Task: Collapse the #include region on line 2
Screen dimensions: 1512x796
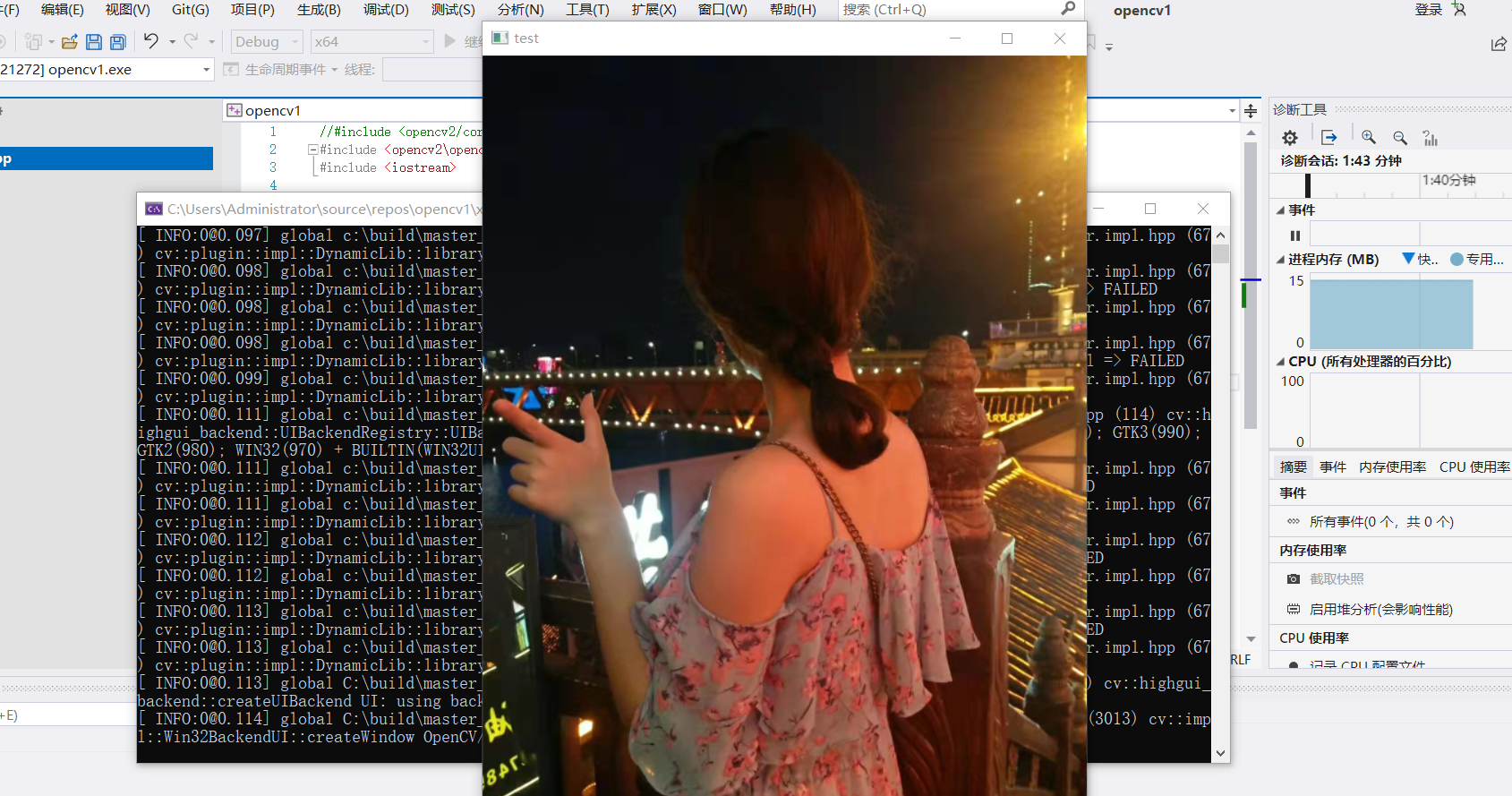Action: (x=312, y=150)
